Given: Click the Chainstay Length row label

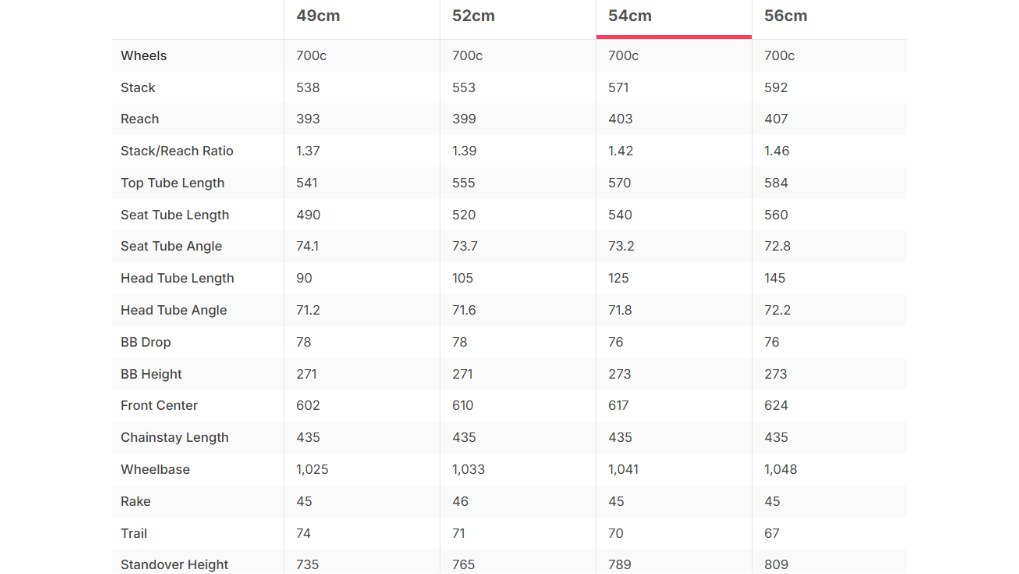Looking at the screenshot, I should point(174,437).
